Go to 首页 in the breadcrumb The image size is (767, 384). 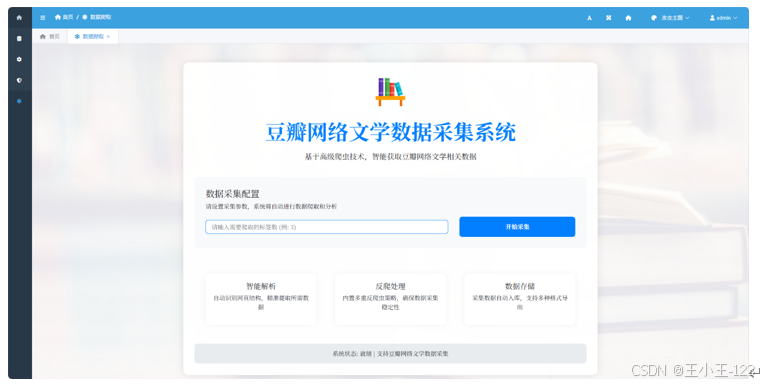click(x=64, y=17)
